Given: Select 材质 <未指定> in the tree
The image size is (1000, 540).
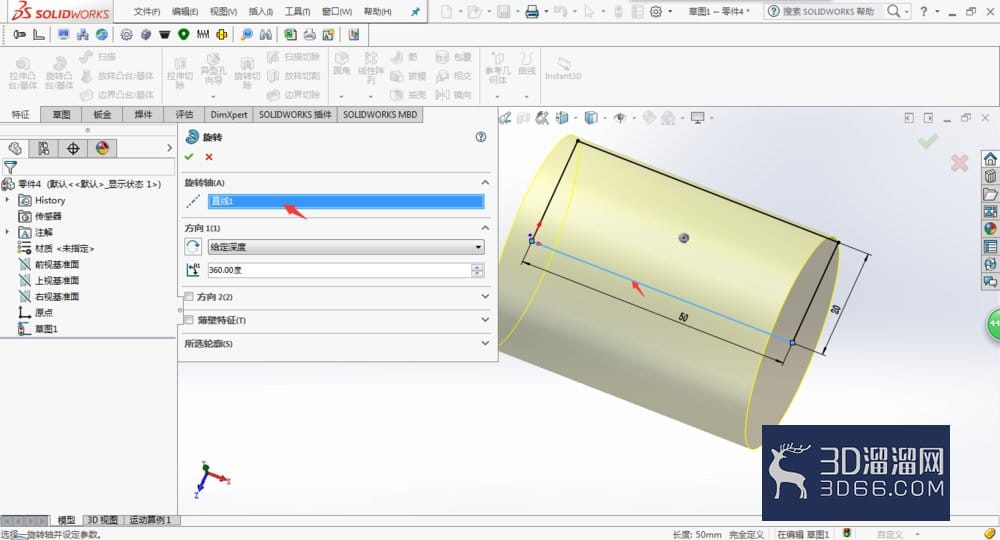Looking at the screenshot, I should tap(64, 249).
